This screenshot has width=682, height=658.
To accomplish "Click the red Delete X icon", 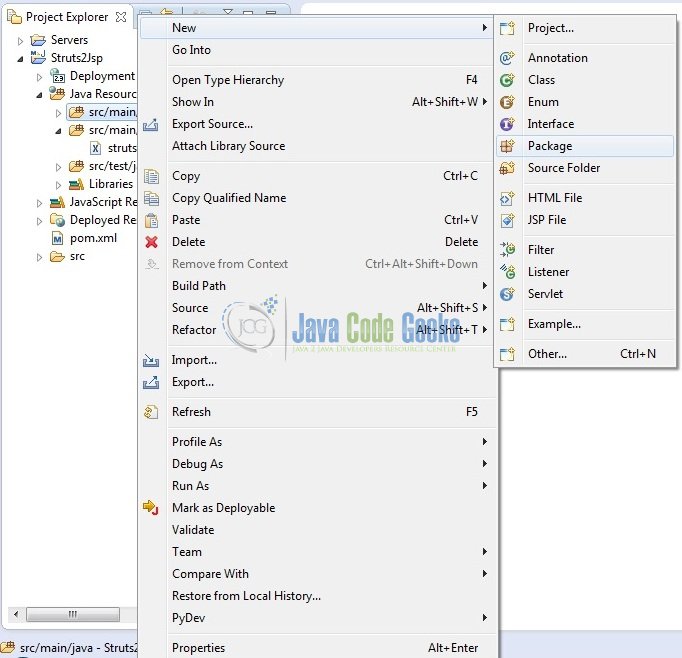I will 151,242.
